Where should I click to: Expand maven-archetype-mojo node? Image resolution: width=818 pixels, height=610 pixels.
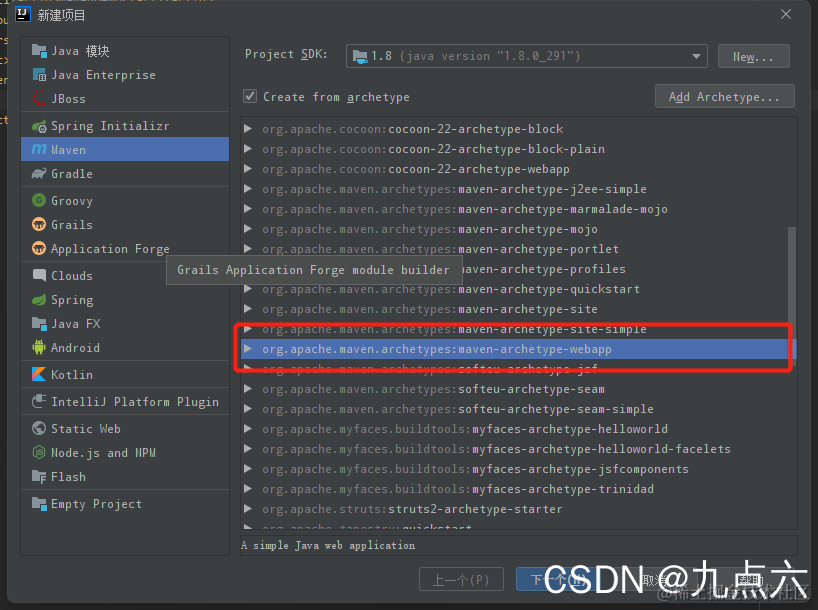[248, 229]
